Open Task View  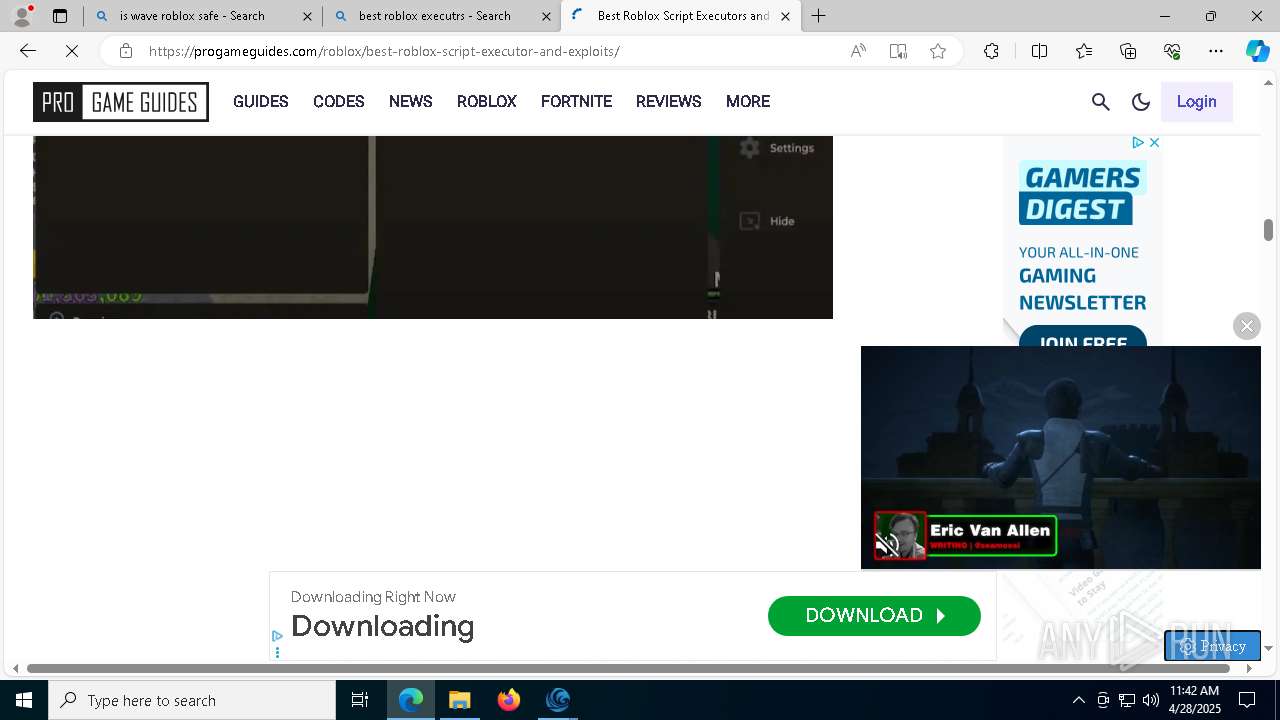click(360, 700)
